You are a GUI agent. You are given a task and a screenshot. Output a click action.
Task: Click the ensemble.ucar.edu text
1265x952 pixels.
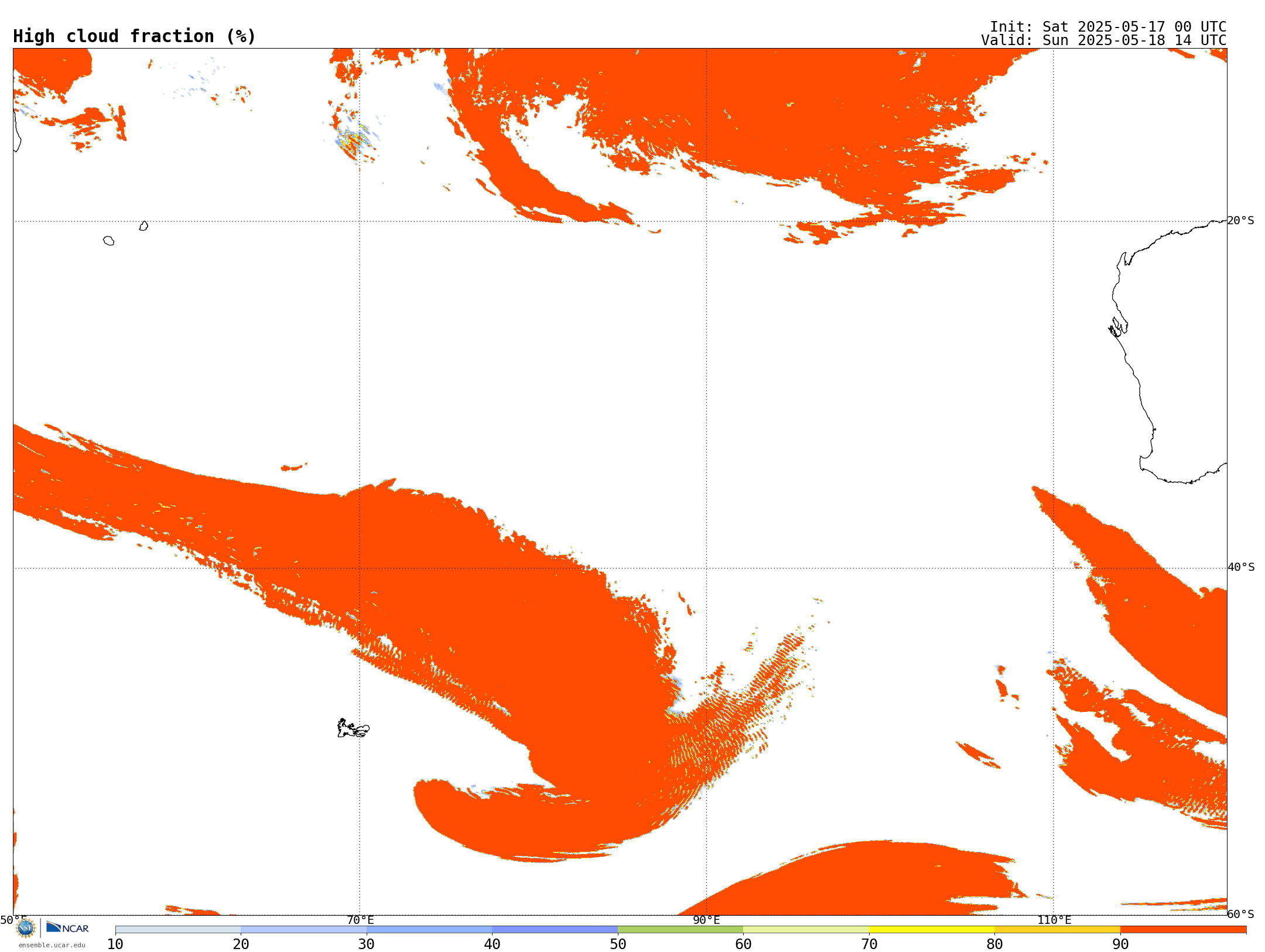(x=52, y=945)
